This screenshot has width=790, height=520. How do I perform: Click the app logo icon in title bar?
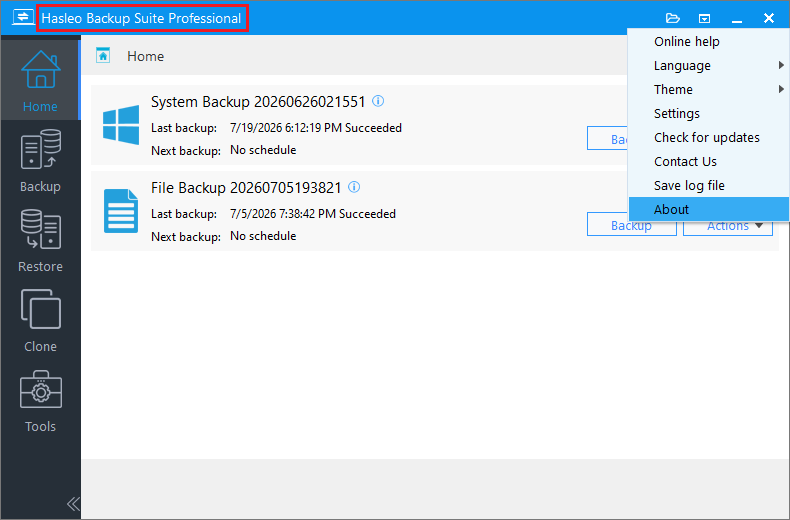point(23,17)
